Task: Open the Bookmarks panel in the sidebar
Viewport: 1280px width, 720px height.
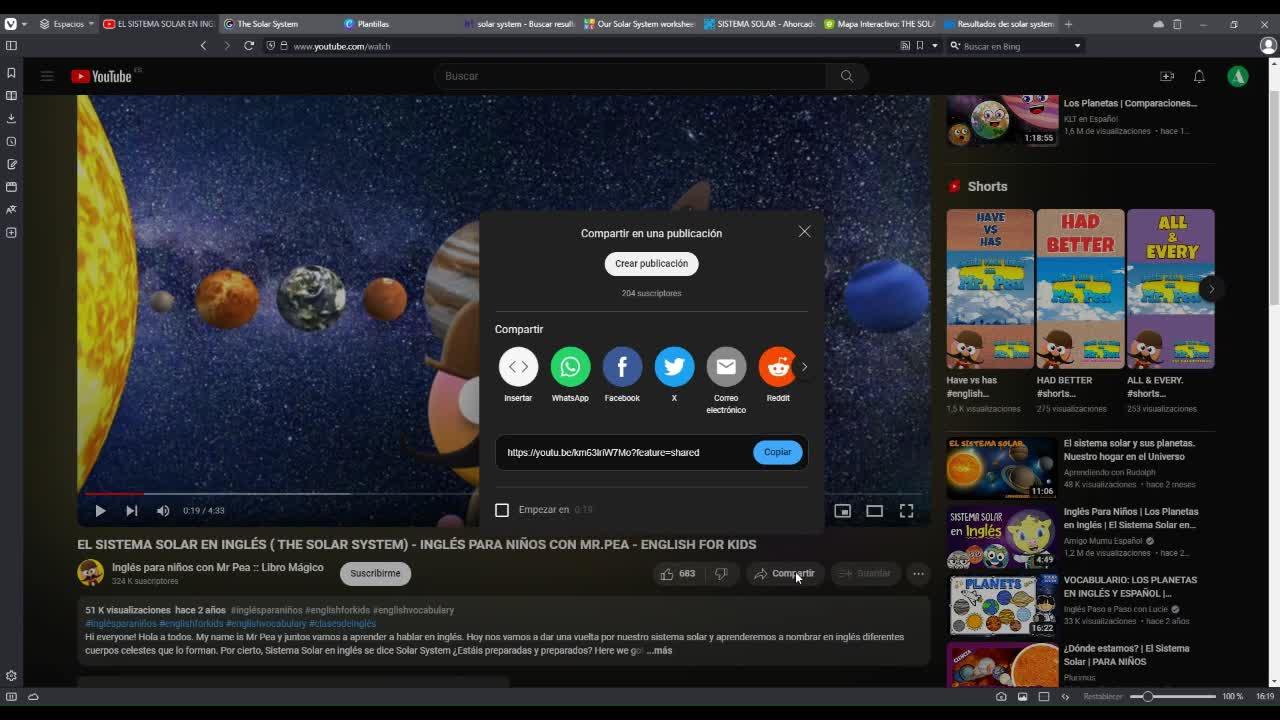Action: click(x=11, y=73)
